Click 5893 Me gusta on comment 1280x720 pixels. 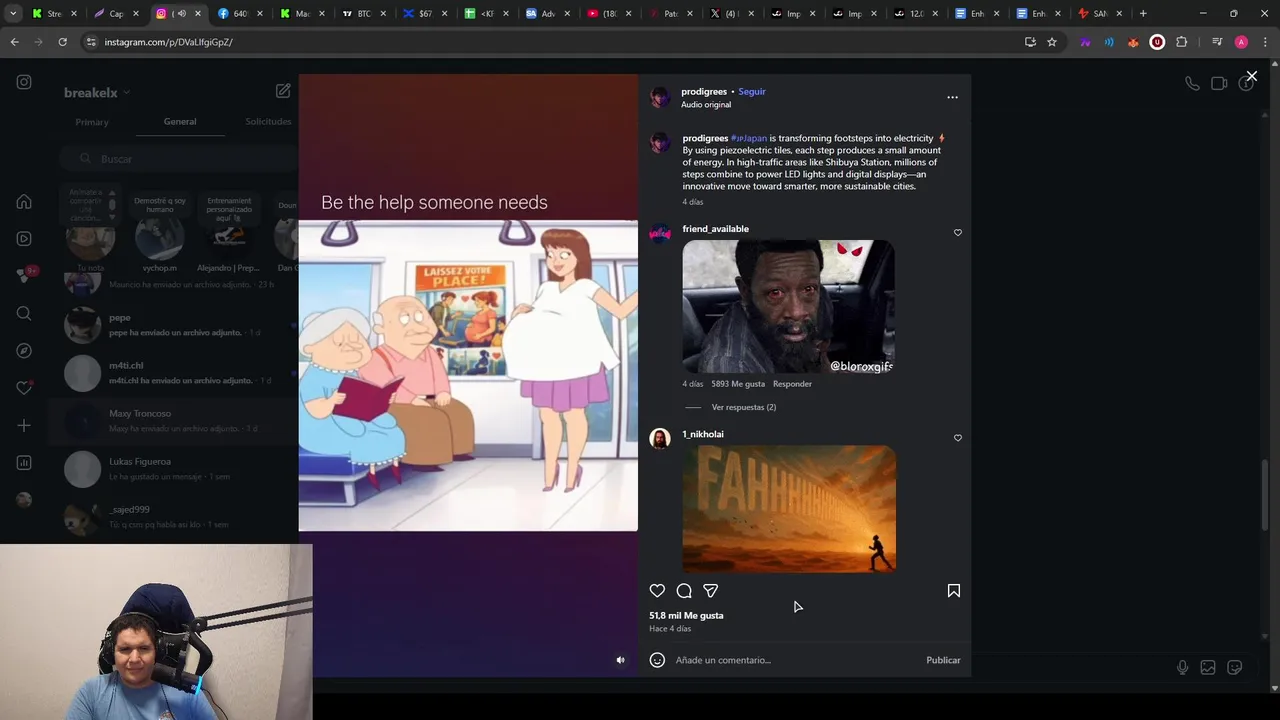click(x=738, y=384)
